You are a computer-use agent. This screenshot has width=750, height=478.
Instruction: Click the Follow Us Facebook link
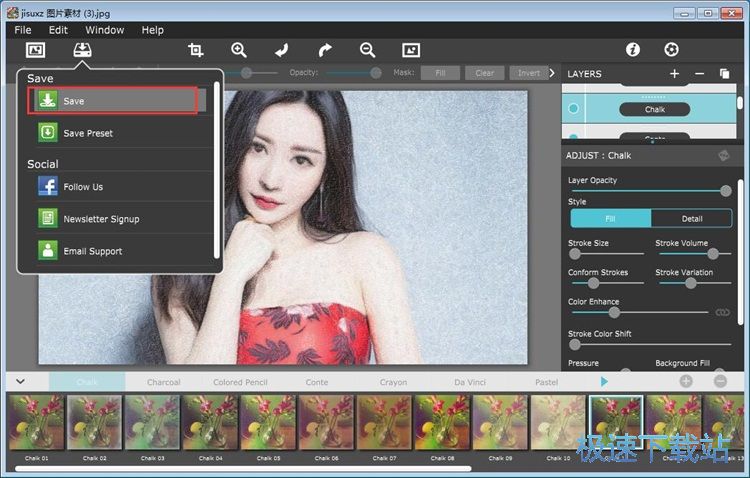pyautogui.click(x=83, y=187)
